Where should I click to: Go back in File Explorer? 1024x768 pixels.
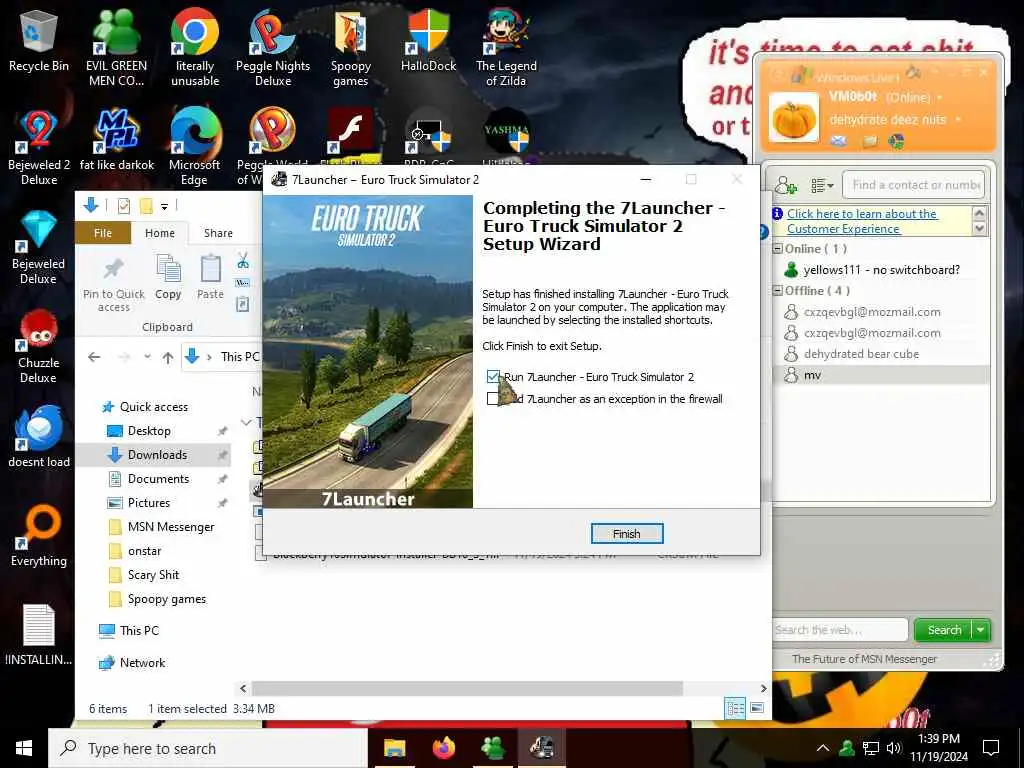[94, 357]
